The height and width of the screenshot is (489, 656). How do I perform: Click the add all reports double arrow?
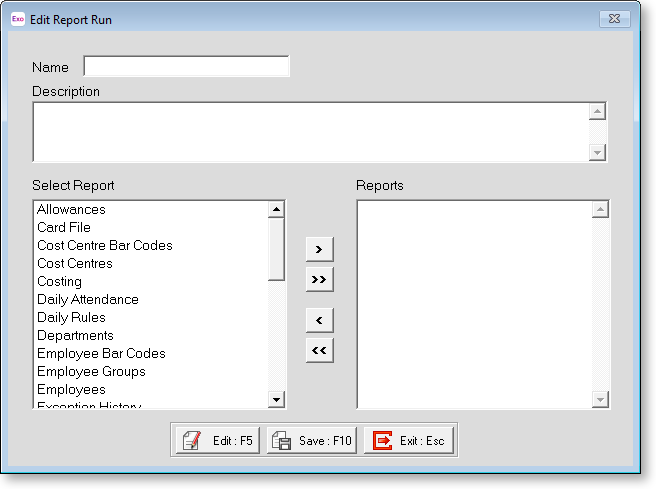tap(319, 279)
